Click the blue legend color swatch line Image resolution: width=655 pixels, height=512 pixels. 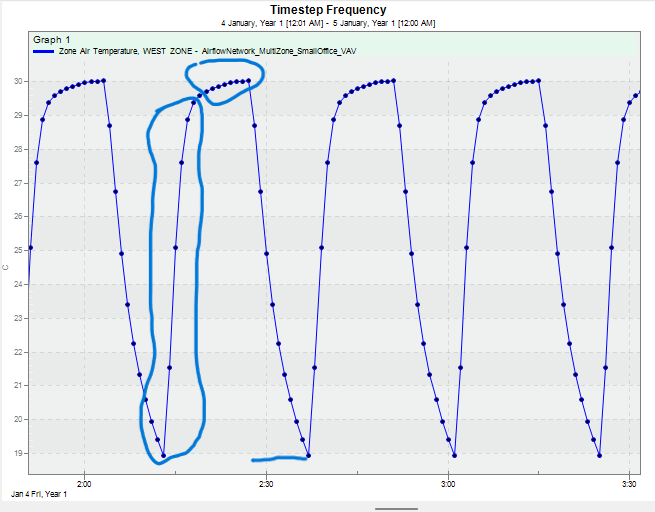pos(43,51)
